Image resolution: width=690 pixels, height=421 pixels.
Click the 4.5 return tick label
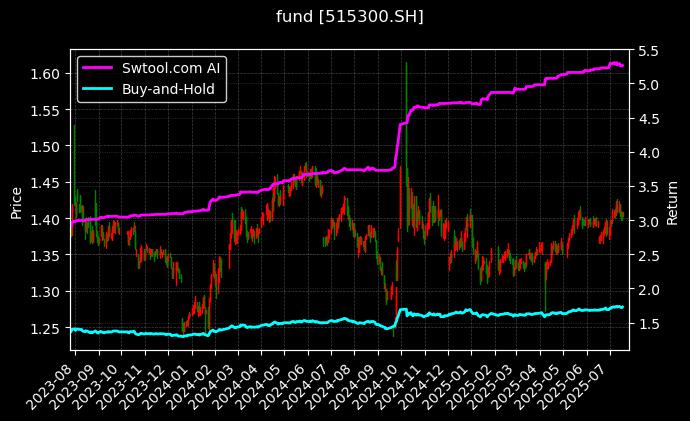[647, 118]
